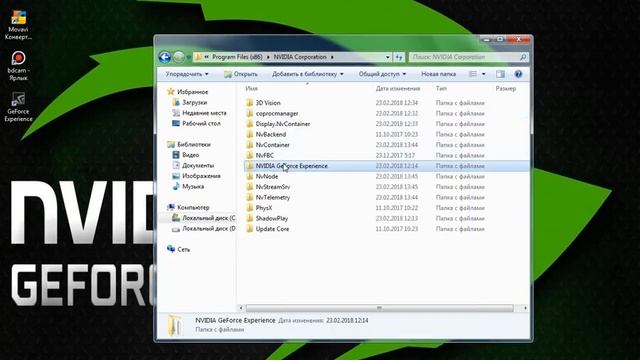
Task: Open Movavi Converter desktop shortcut
Action: coord(18,25)
